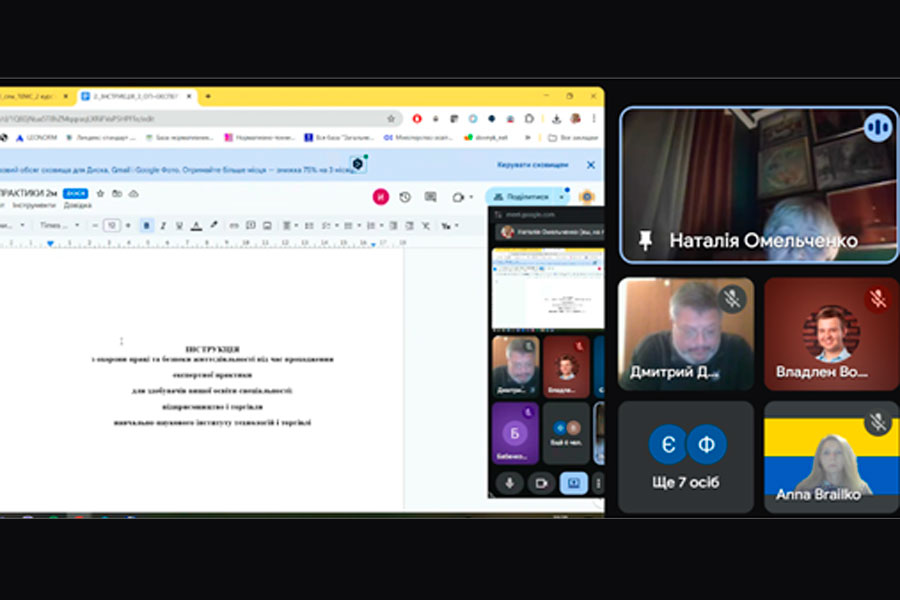Select Дмитрий participant video tile
The height and width of the screenshot is (600, 900).
[686, 334]
